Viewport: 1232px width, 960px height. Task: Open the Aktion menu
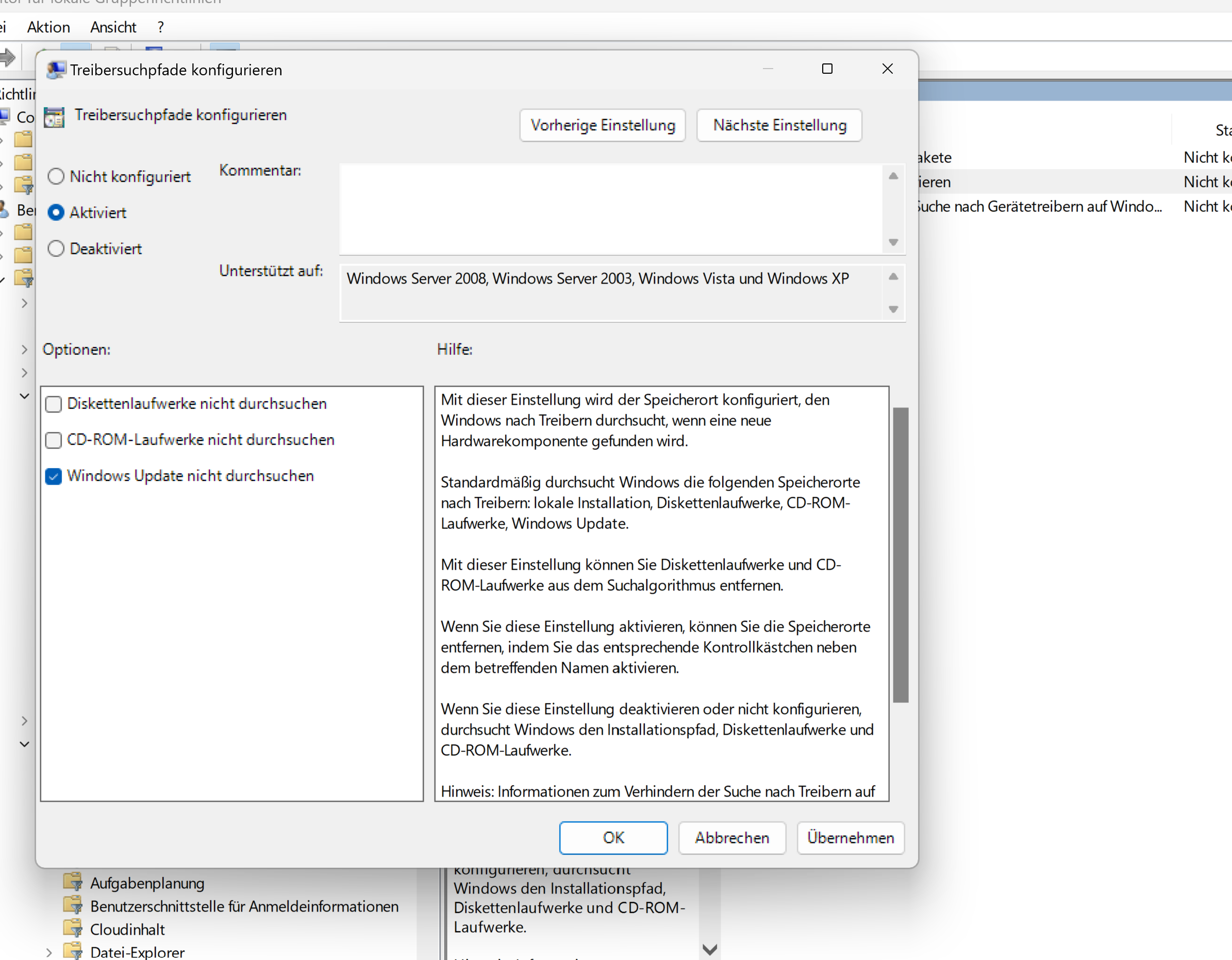48,27
